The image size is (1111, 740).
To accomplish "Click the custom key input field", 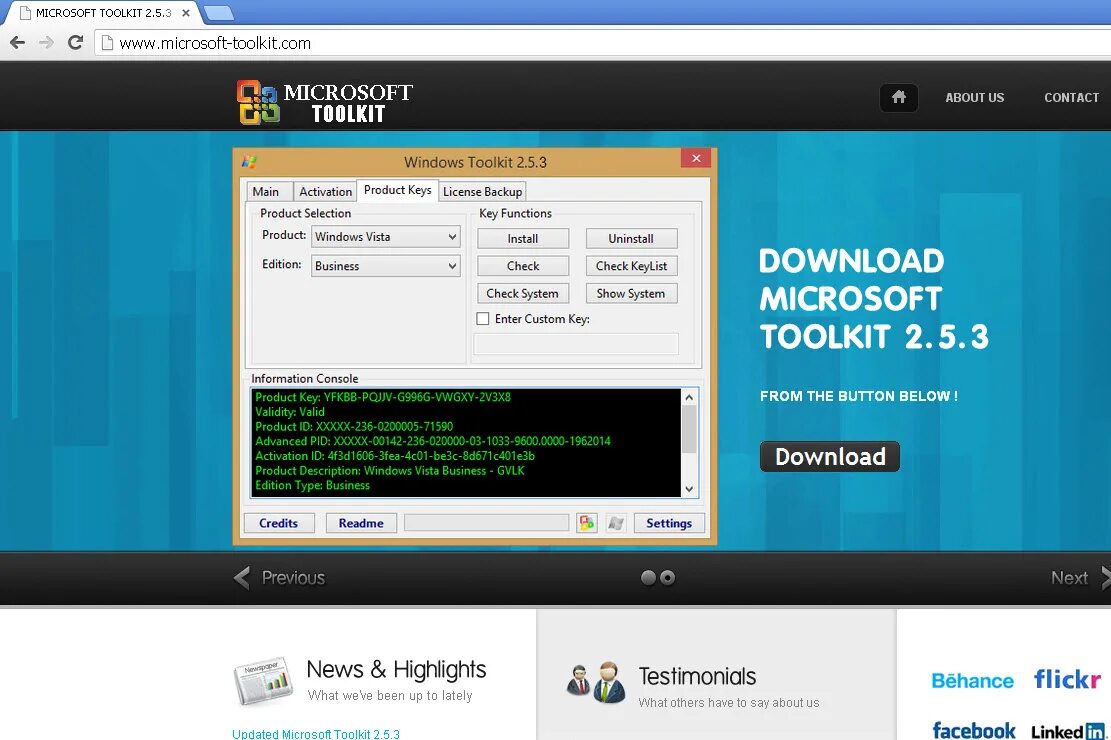I will tap(576, 344).
